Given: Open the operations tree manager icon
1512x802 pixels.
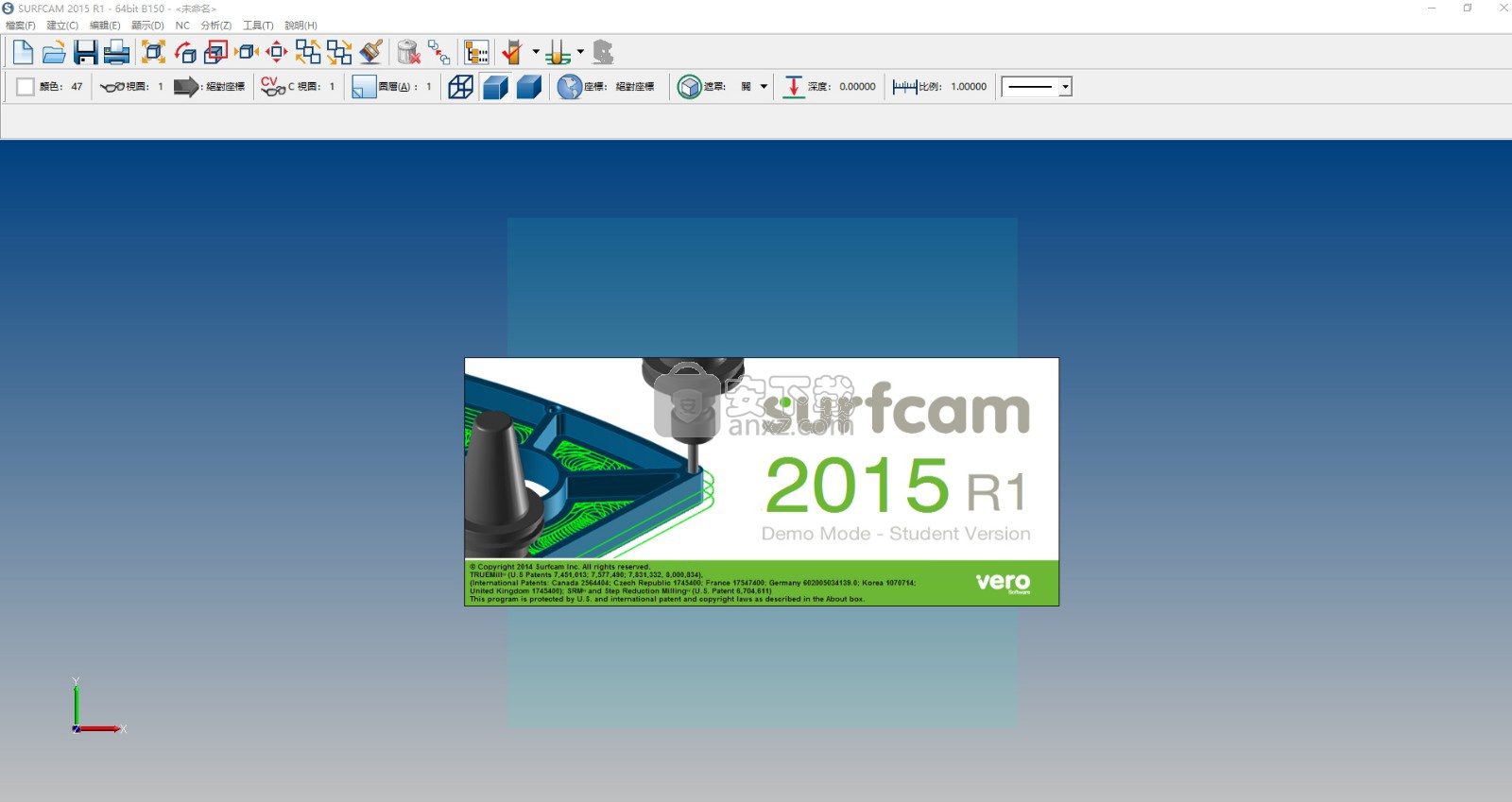Looking at the screenshot, I should 477,53.
